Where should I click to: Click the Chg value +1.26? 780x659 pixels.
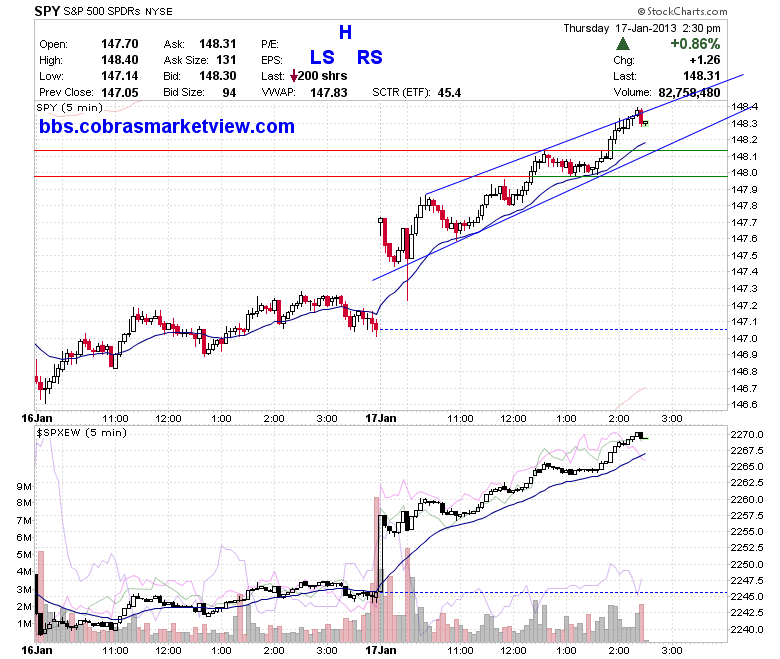tap(705, 60)
